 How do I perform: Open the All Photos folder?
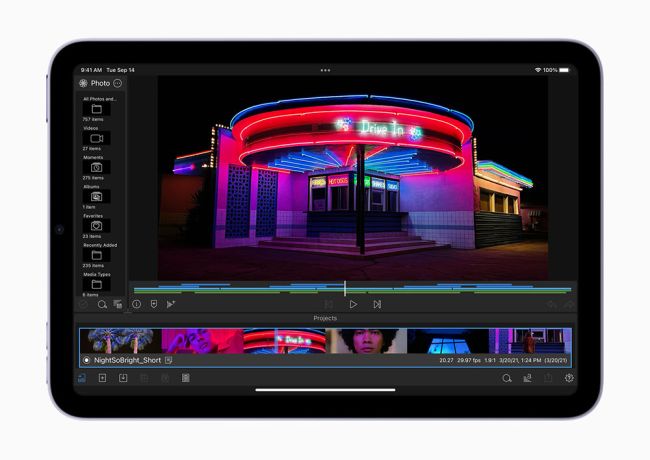click(x=97, y=109)
